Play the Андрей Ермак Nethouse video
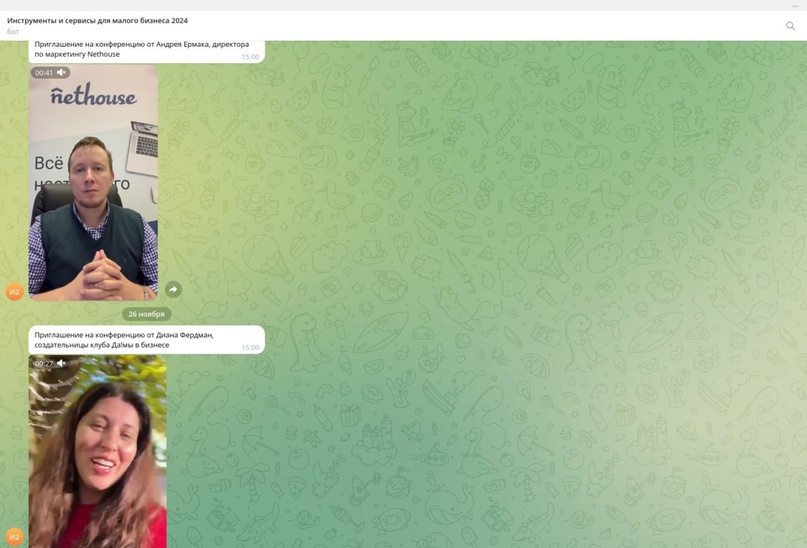The height and width of the screenshot is (548, 807). pos(93,190)
